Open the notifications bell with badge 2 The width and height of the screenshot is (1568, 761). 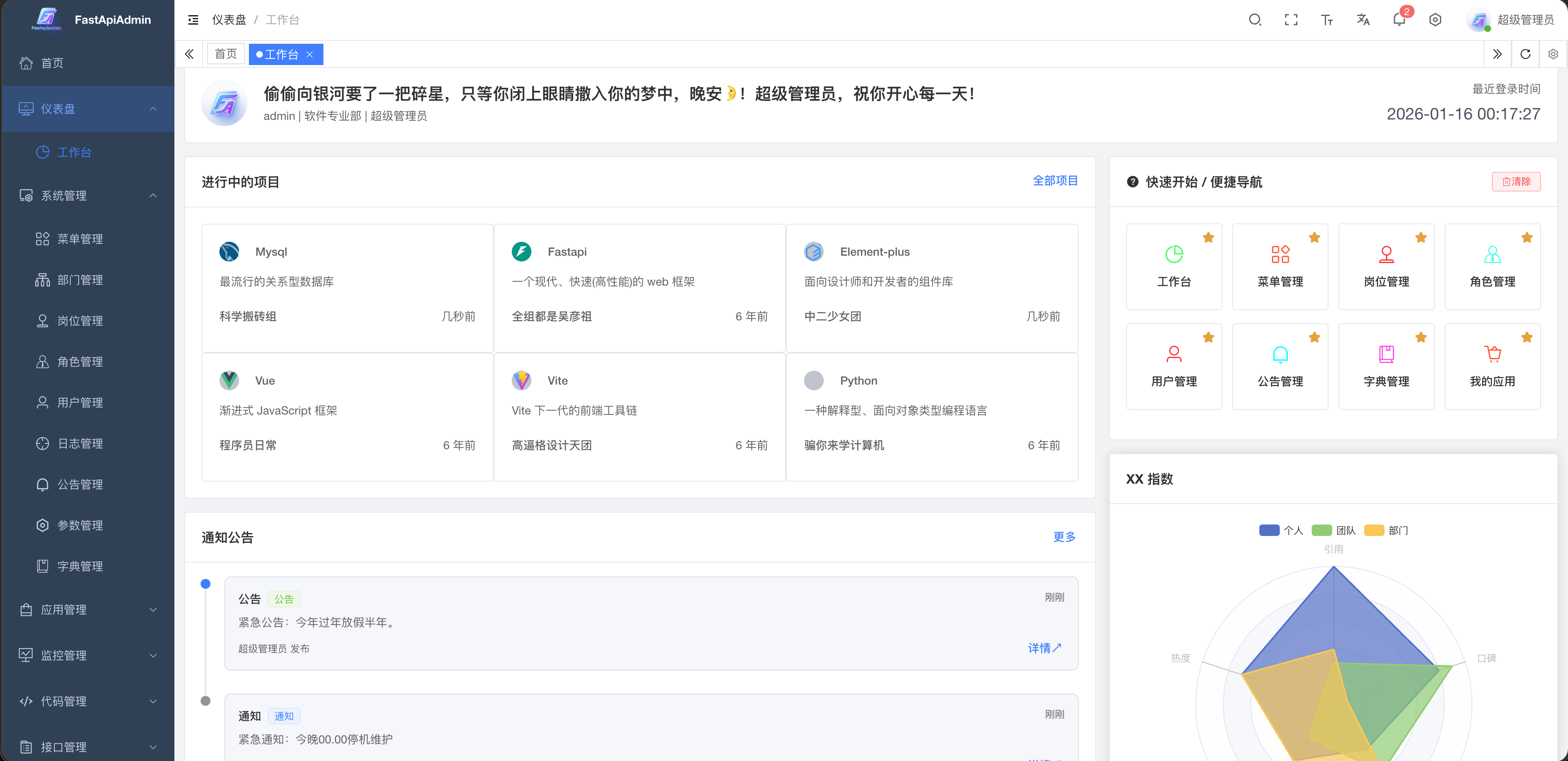1398,20
